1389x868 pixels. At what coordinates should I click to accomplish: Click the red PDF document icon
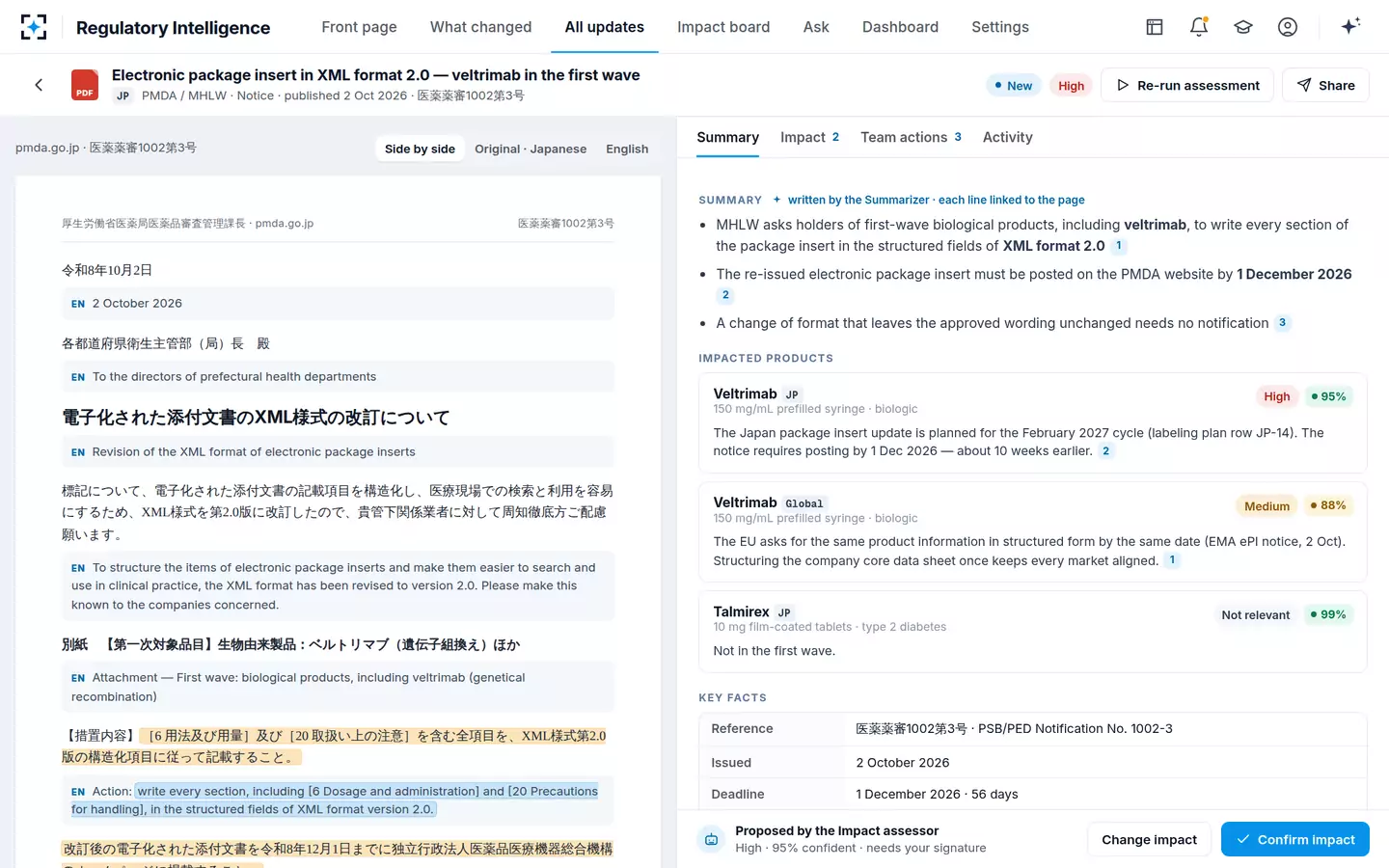(85, 85)
